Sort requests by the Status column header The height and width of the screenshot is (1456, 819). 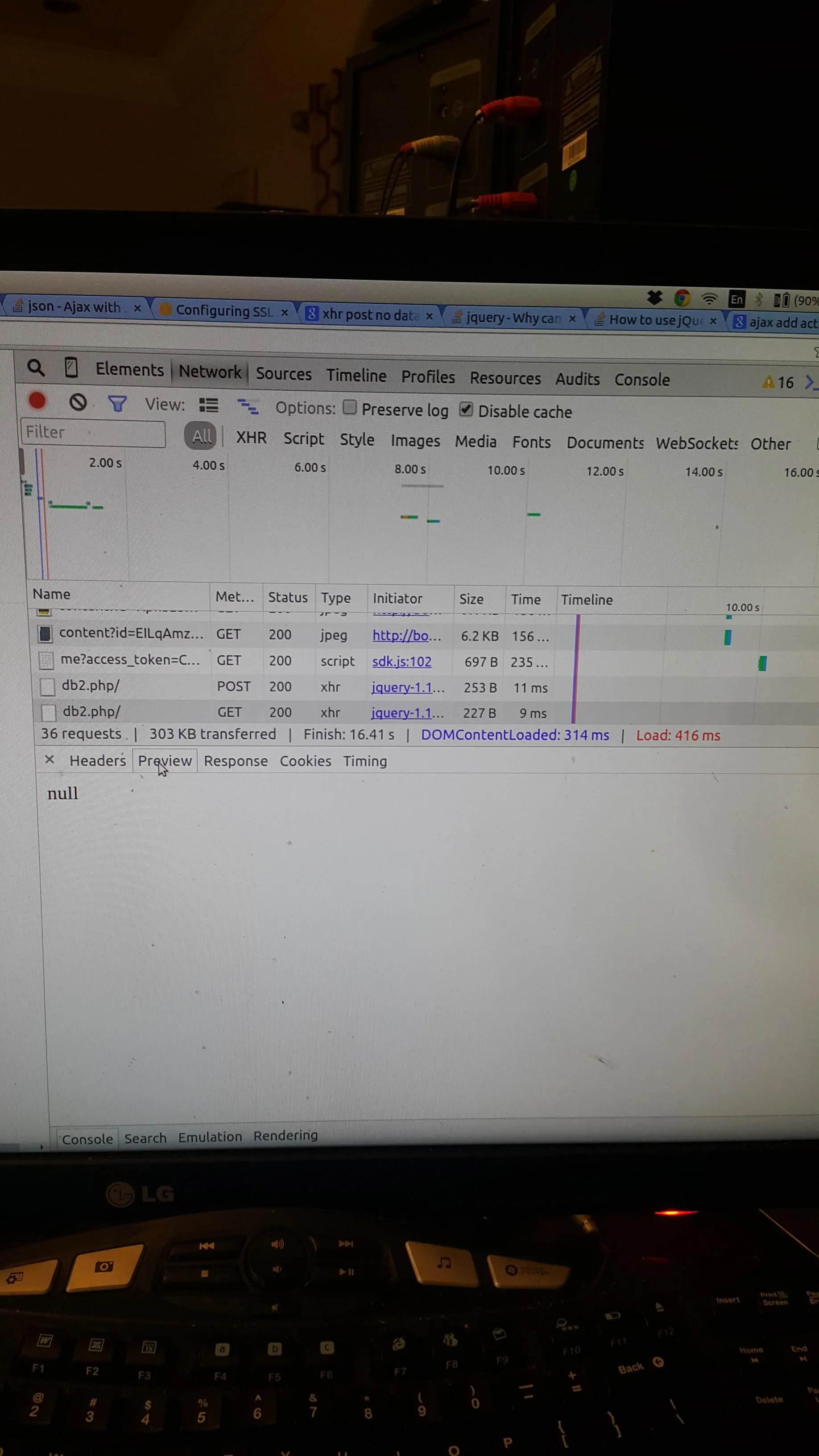point(288,597)
